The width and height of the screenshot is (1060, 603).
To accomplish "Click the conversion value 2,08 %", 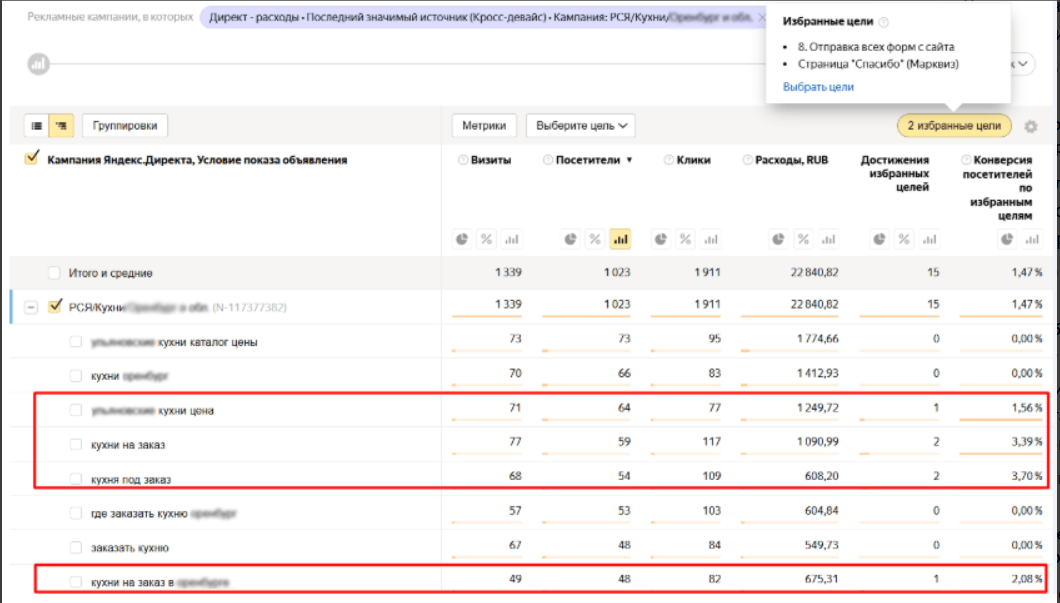I will (x=1027, y=579).
